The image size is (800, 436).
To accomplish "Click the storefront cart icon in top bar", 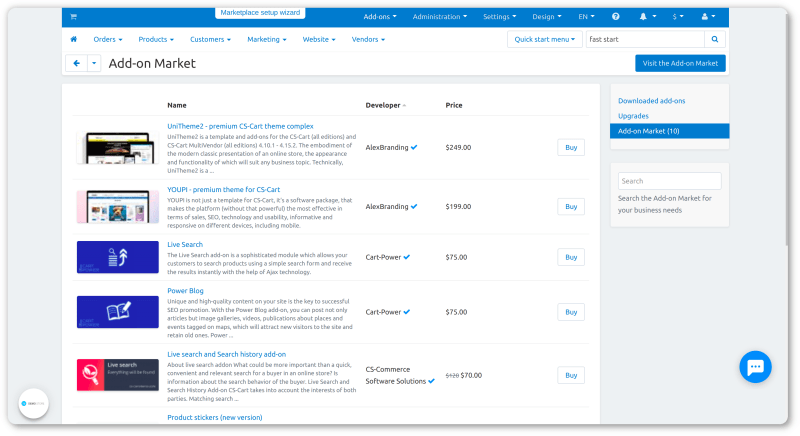I will pyautogui.click(x=73, y=17).
